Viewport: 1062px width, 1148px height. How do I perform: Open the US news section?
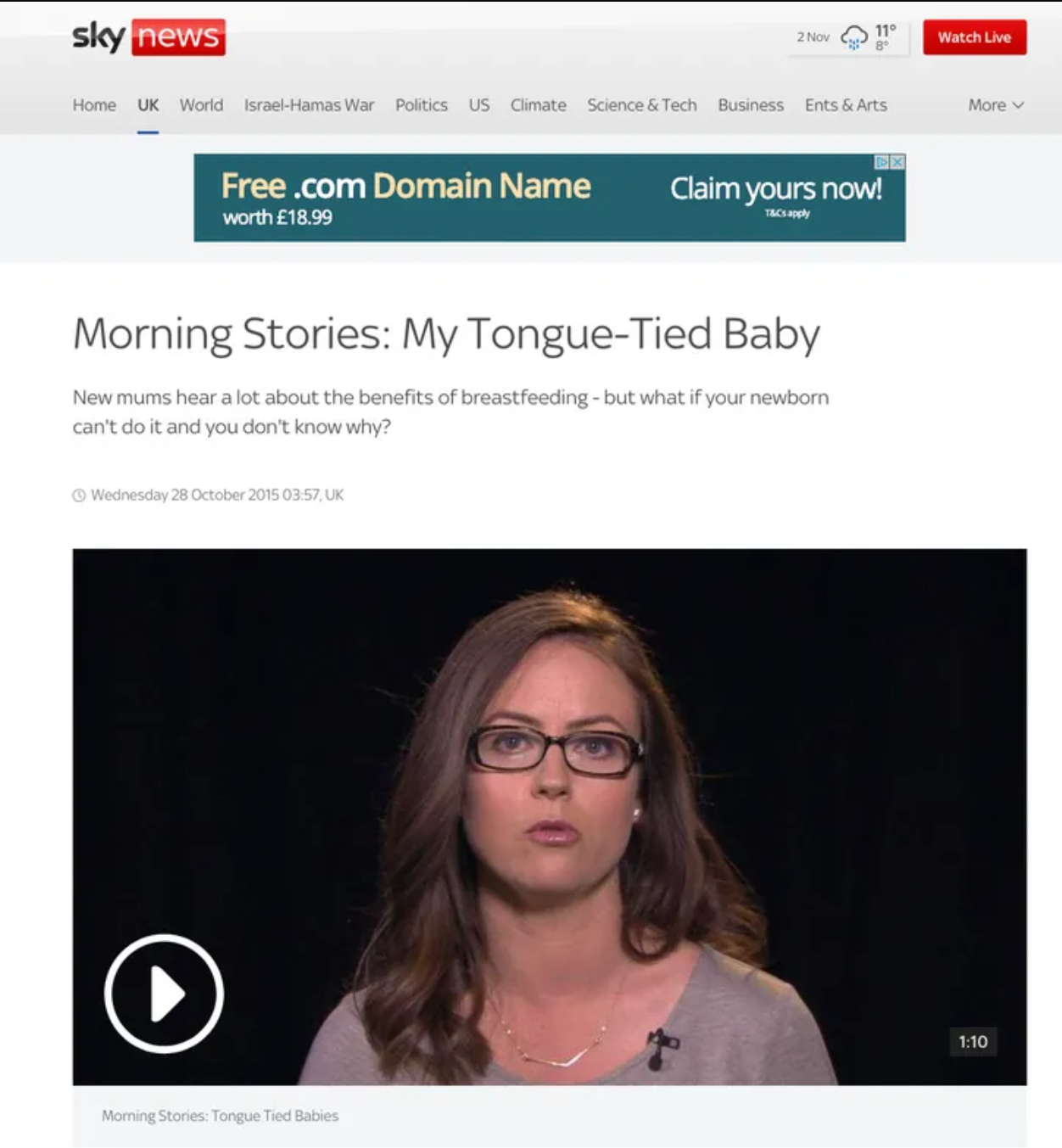pyautogui.click(x=479, y=105)
